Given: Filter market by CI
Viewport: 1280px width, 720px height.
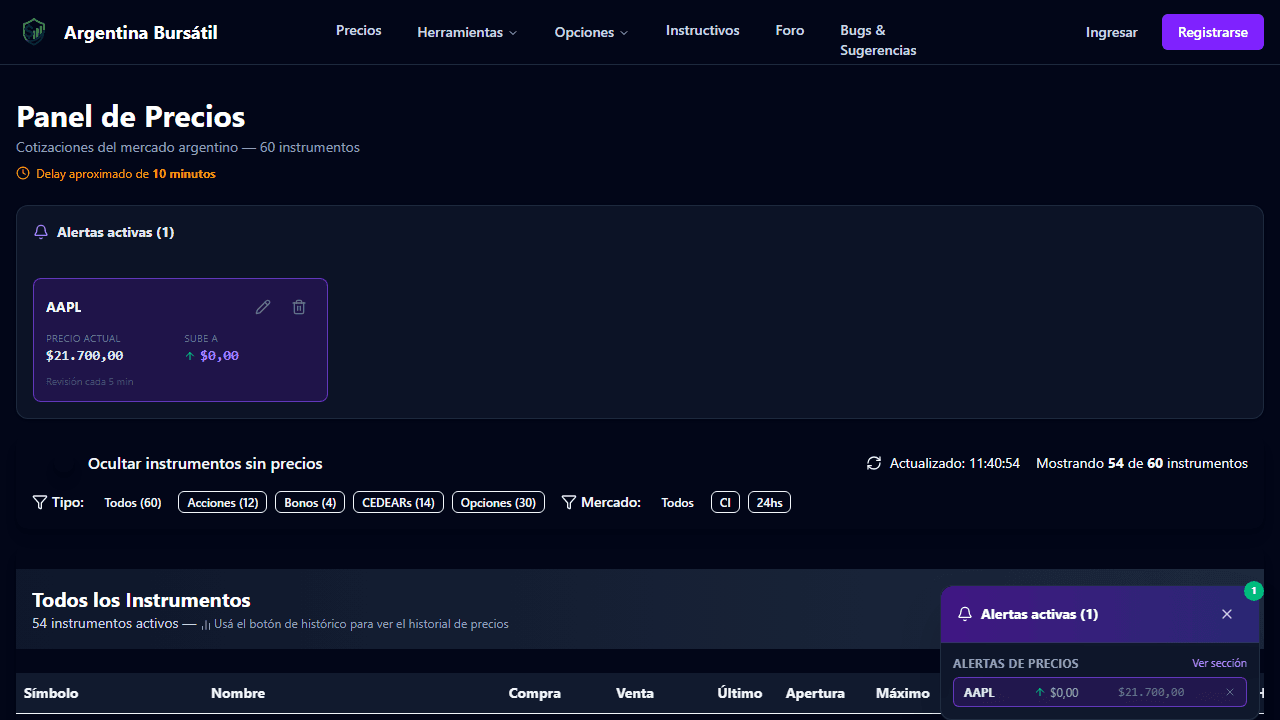Looking at the screenshot, I should tap(725, 502).
